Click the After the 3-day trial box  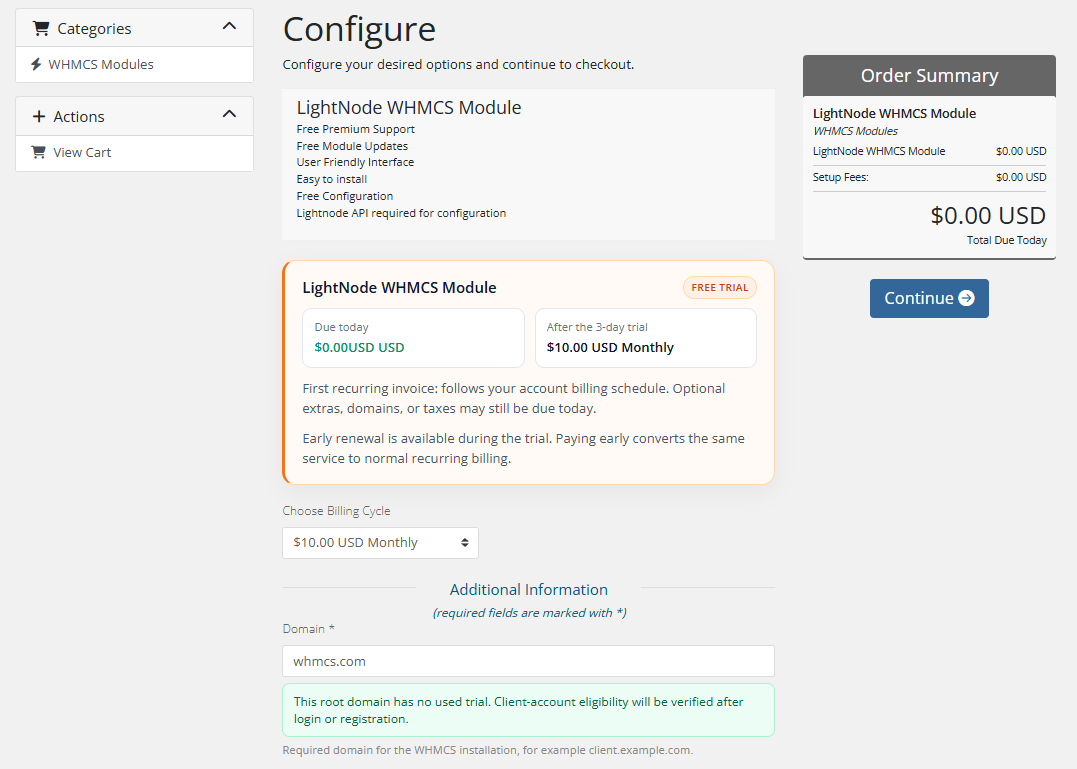click(646, 338)
